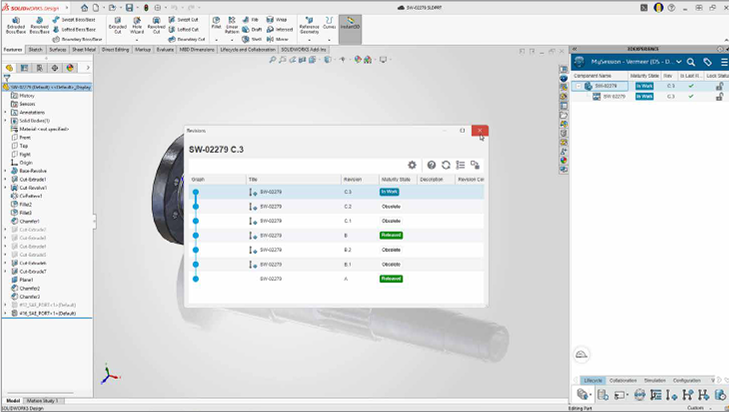Click refresh icon in Revisions dialog
The image size is (729, 412).
(446, 165)
